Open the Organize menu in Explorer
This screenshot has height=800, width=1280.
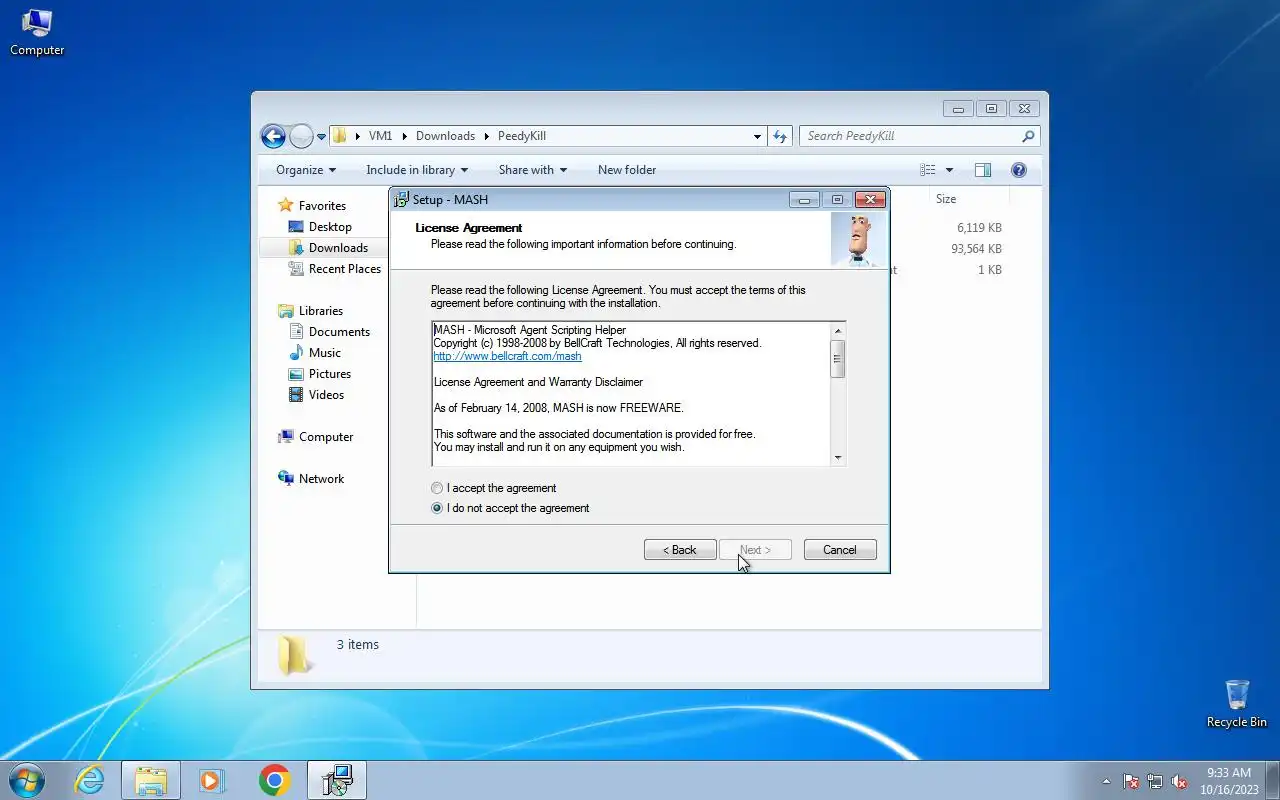[x=306, y=170]
